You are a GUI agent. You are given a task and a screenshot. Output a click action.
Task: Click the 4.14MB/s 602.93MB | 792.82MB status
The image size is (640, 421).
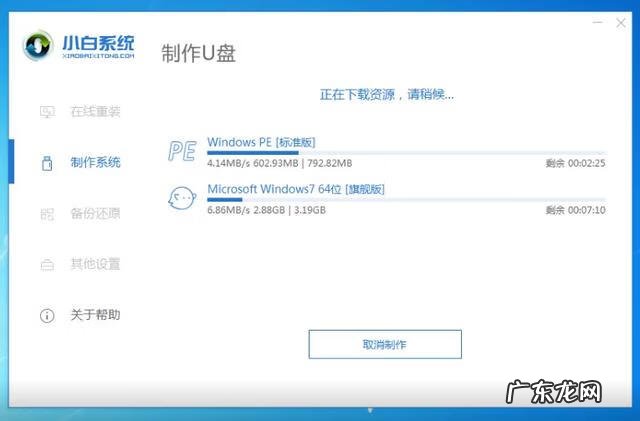click(x=280, y=163)
